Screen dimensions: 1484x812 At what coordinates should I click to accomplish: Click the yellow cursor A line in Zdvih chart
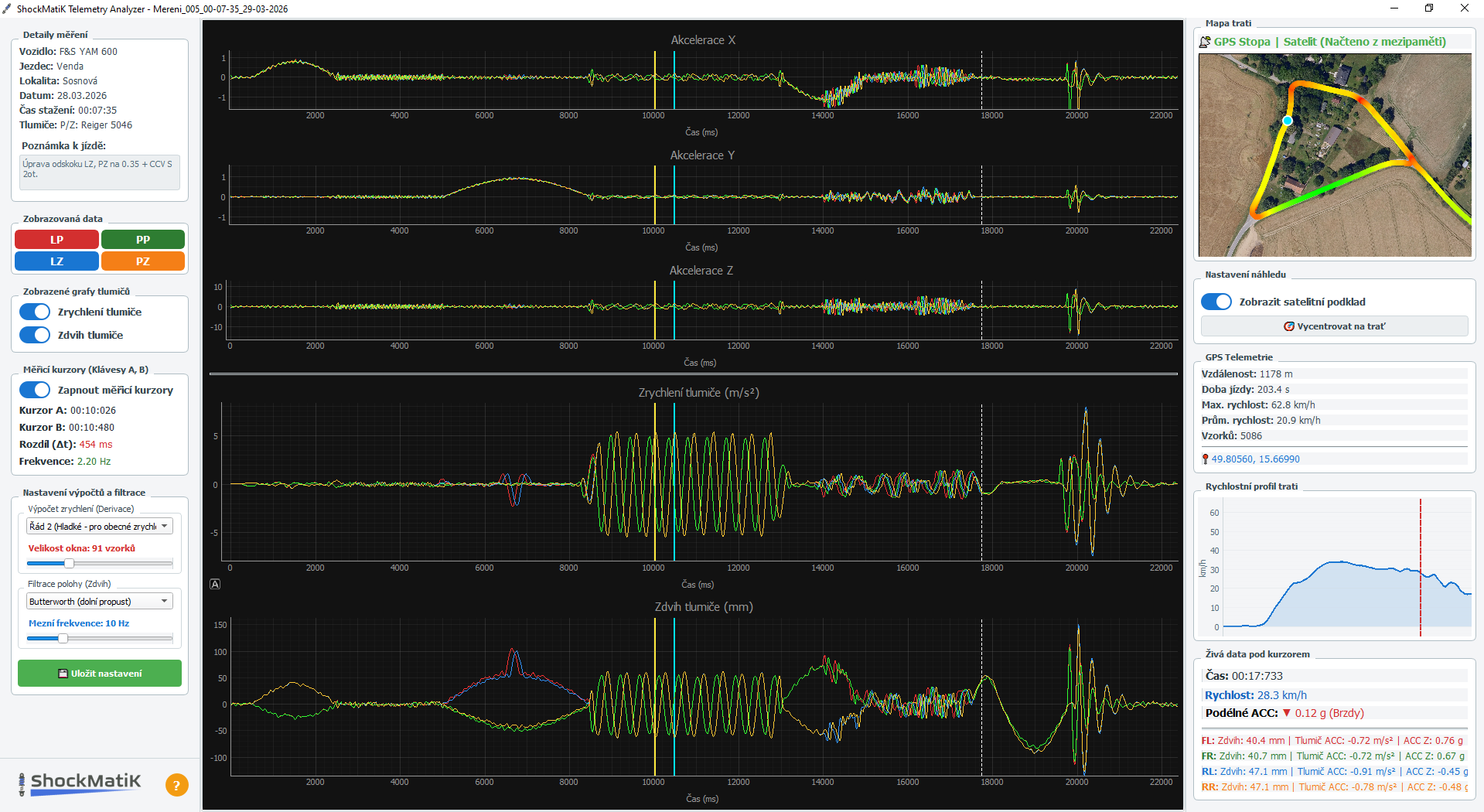coord(655,696)
